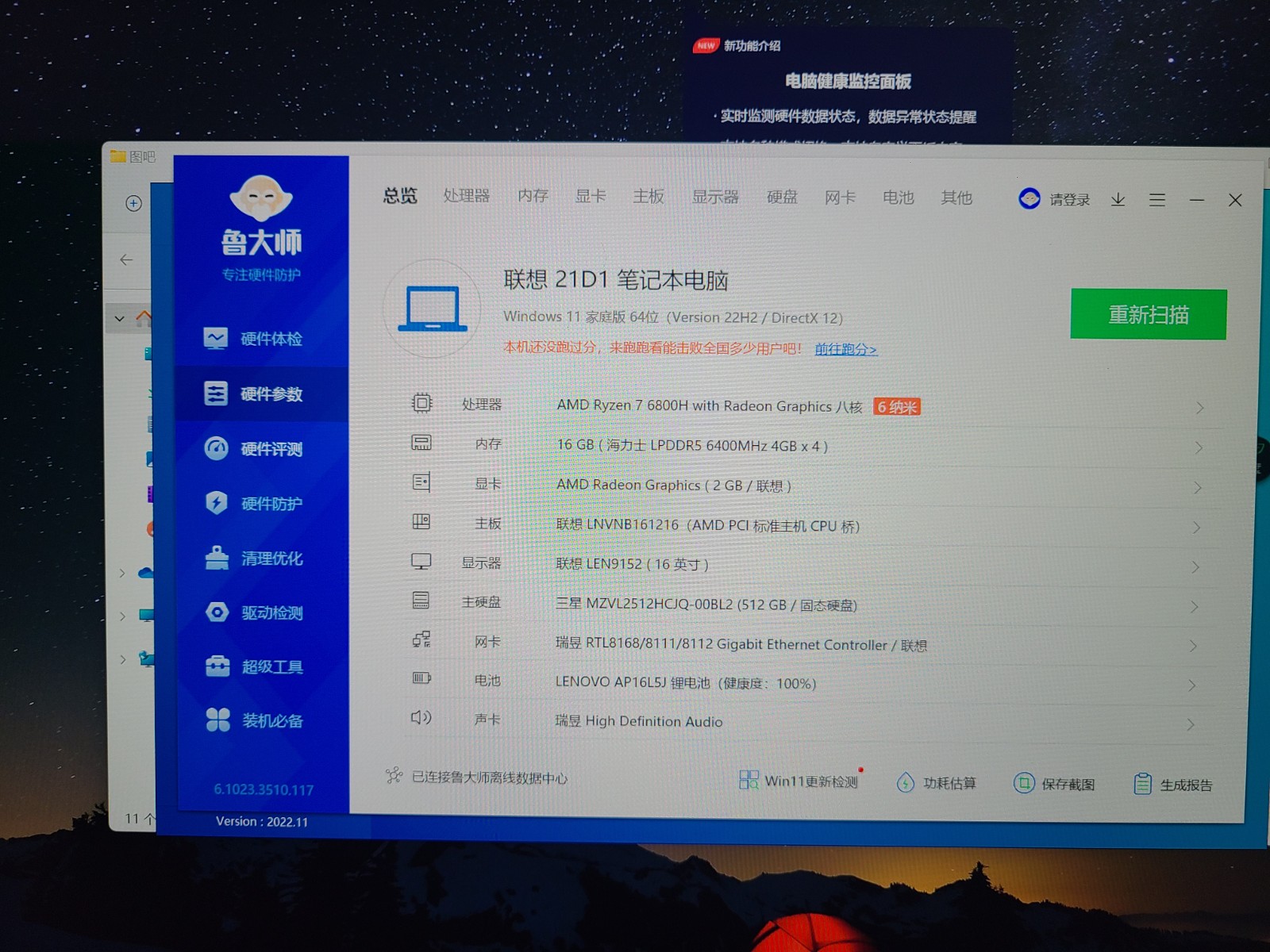The height and width of the screenshot is (952, 1270).
Task: Click the plus button in the 图吧 window
Action: click(133, 203)
